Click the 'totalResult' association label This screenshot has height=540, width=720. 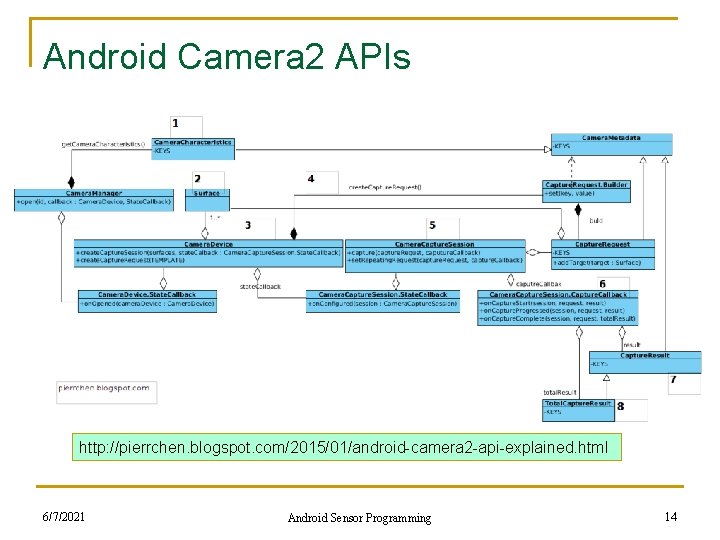pyautogui.click(x=560, y=392)
